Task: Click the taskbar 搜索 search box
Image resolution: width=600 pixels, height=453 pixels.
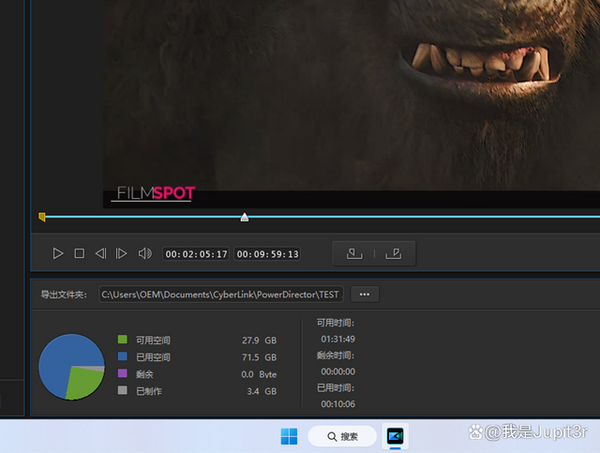Action: (x=342, y=436)
